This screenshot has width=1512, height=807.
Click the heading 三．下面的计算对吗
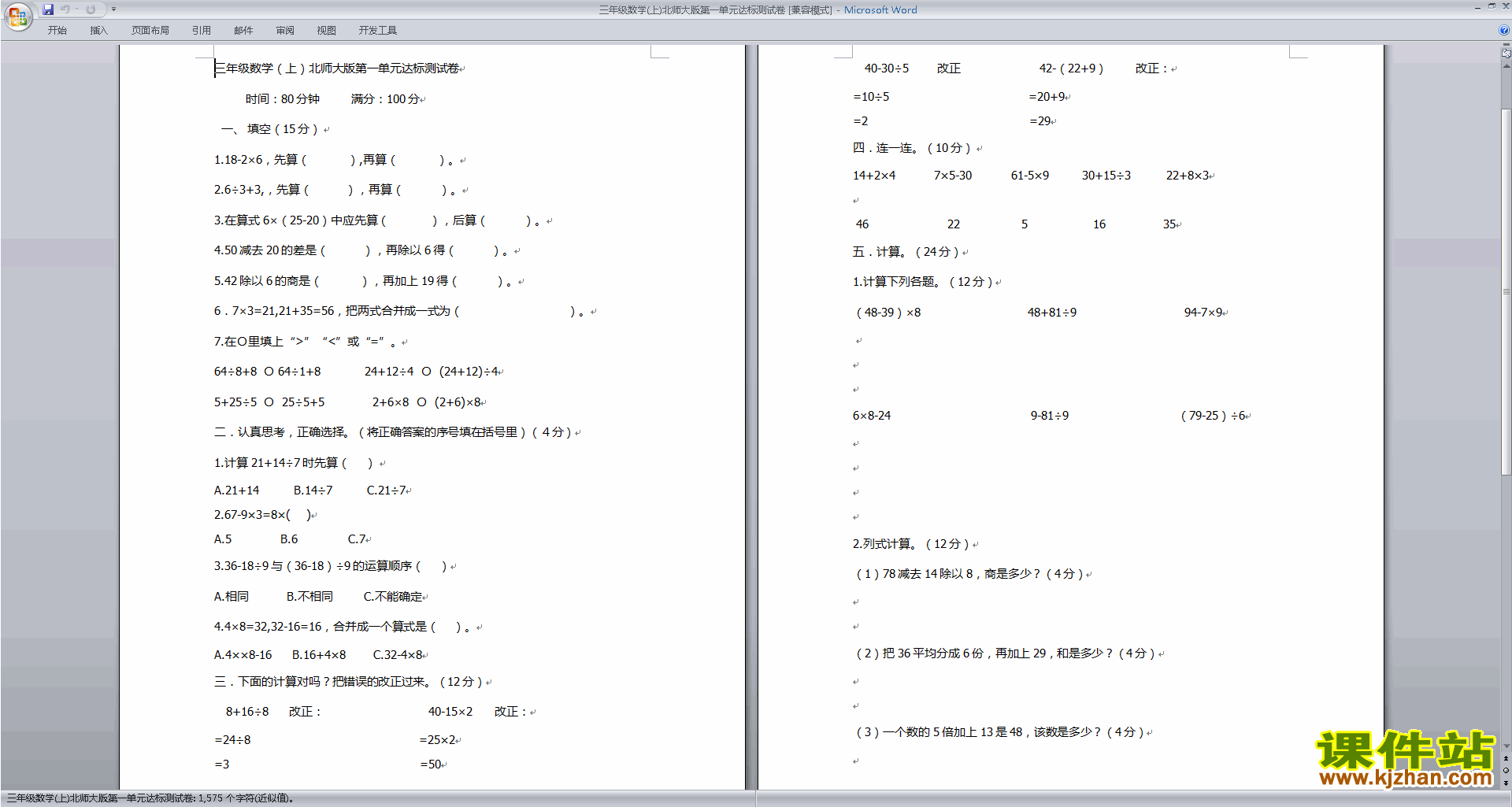268,682
